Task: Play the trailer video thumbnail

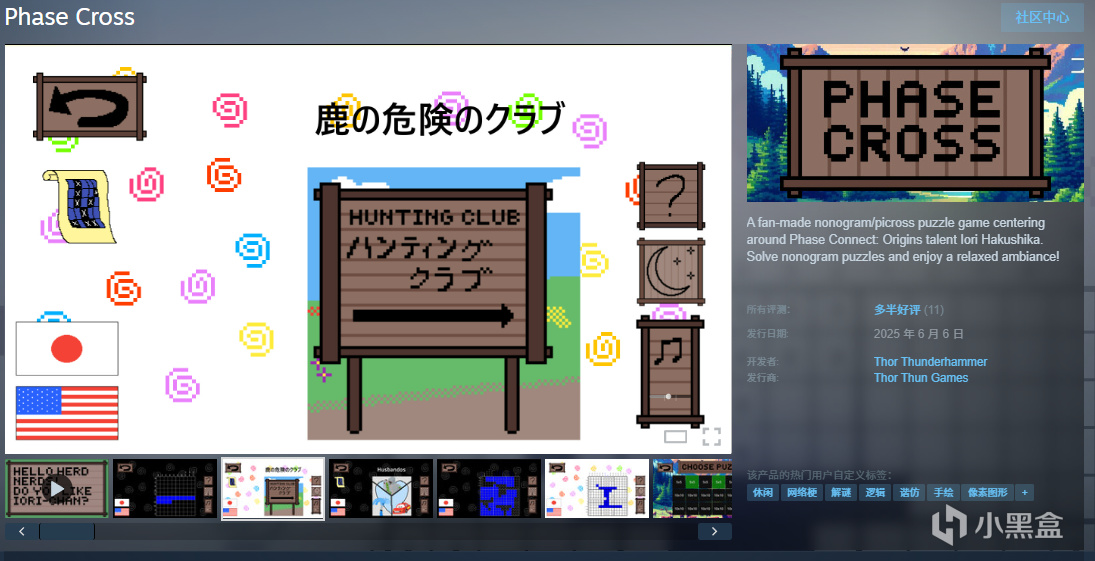Action: [57, 488]
